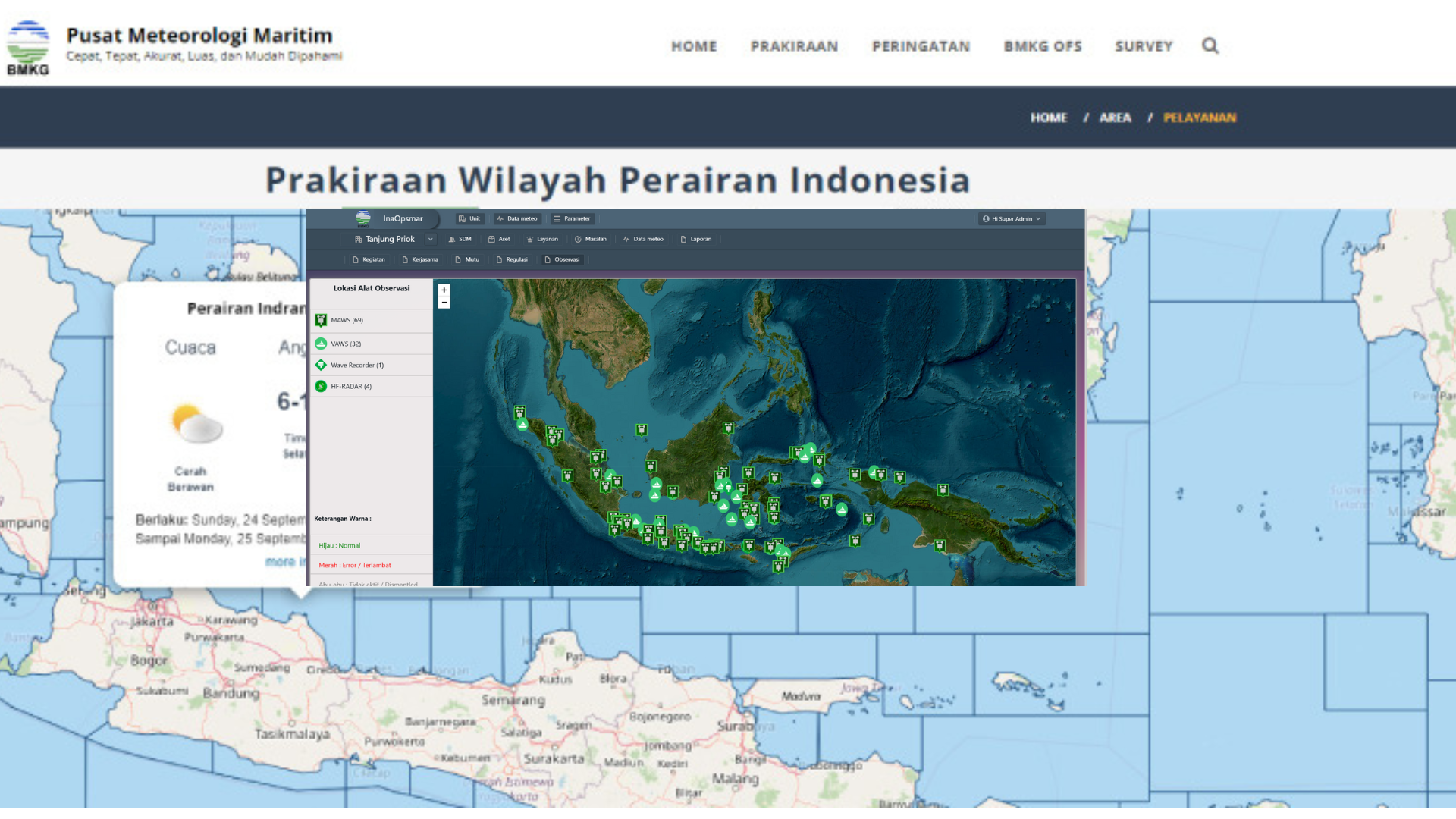This screenshot has height=819, width=1456.
Task: Open the SURVEY menu
Action: tap(1144, 46)
